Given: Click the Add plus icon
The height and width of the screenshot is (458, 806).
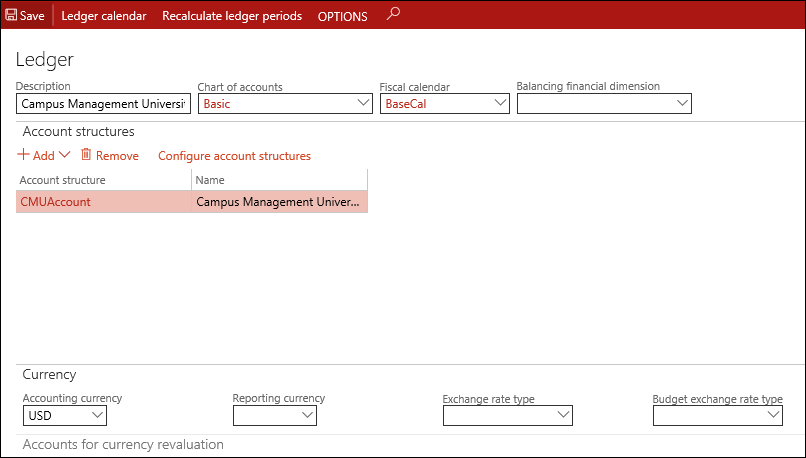Looking at the screenshot, I should 23,156.
